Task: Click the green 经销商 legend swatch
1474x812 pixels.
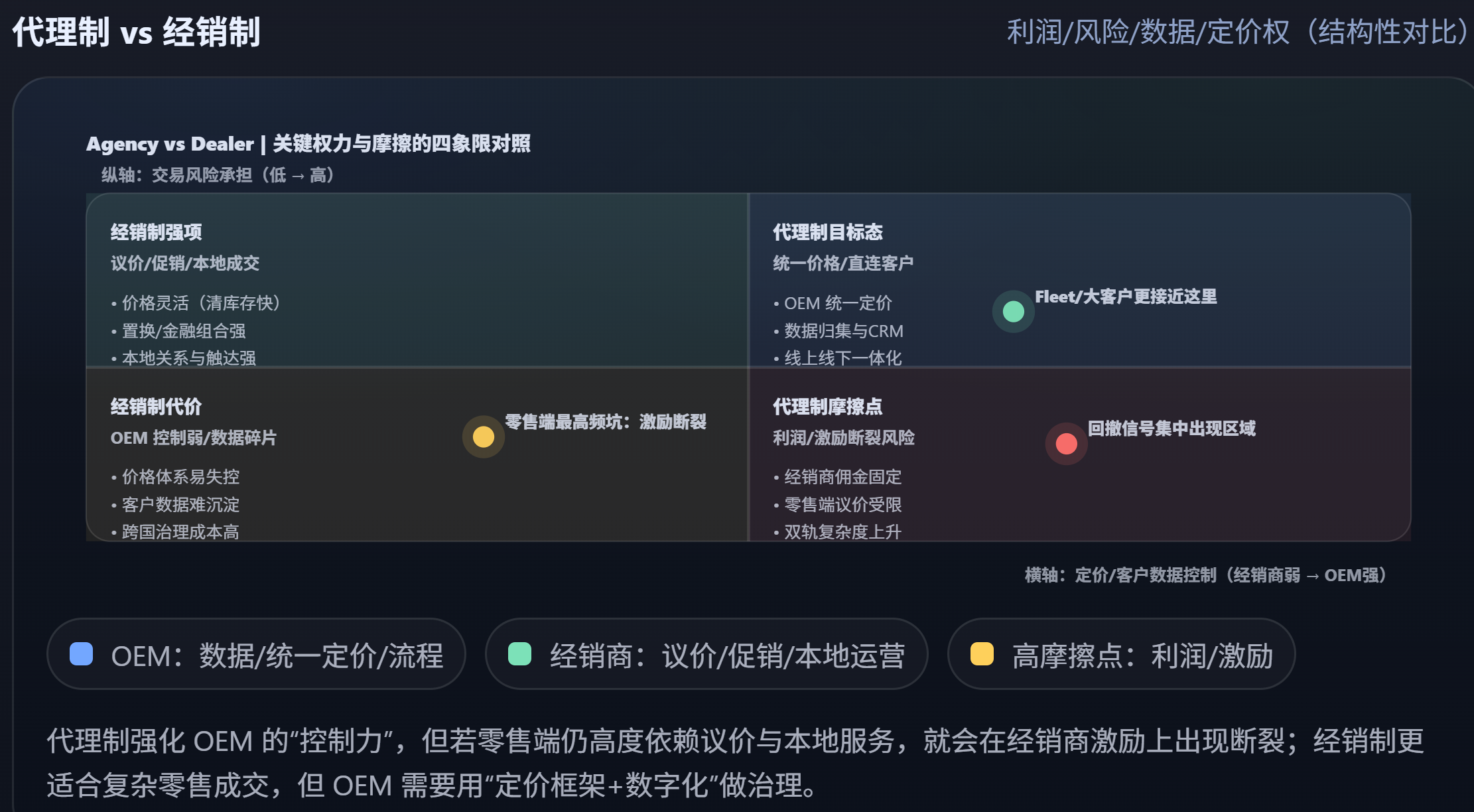Action: click(x=519, y=654)
